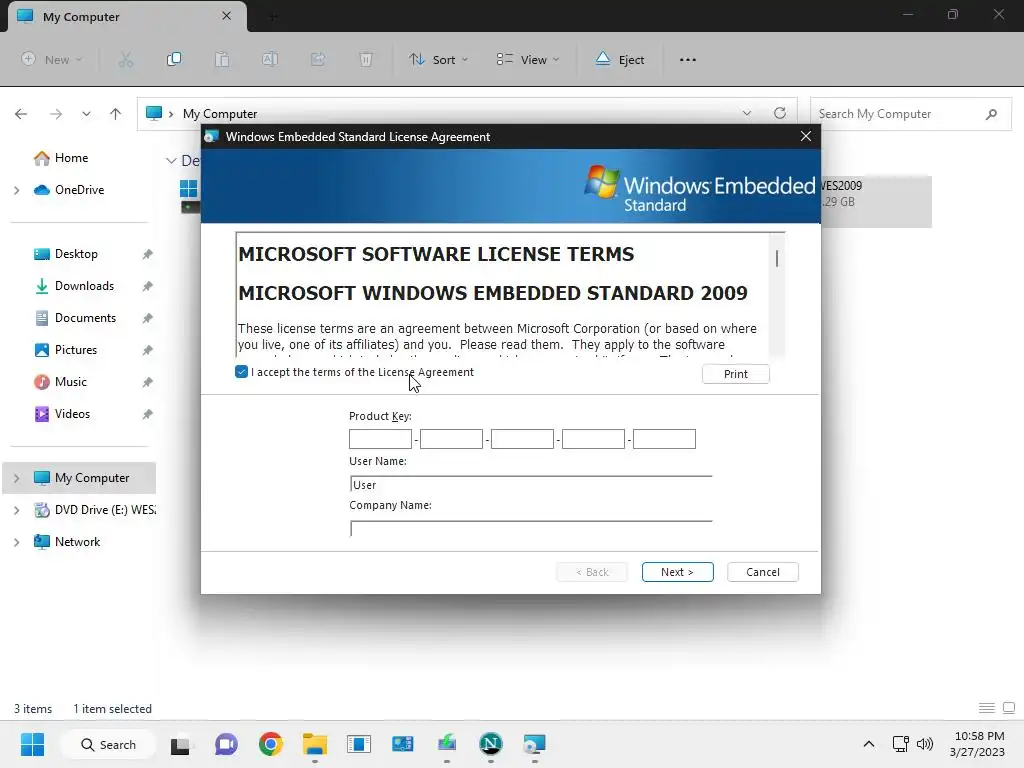Click the Cut icon in Explorer toolbar
This screenshot has width=1024, height=768.
click(126, 59)
